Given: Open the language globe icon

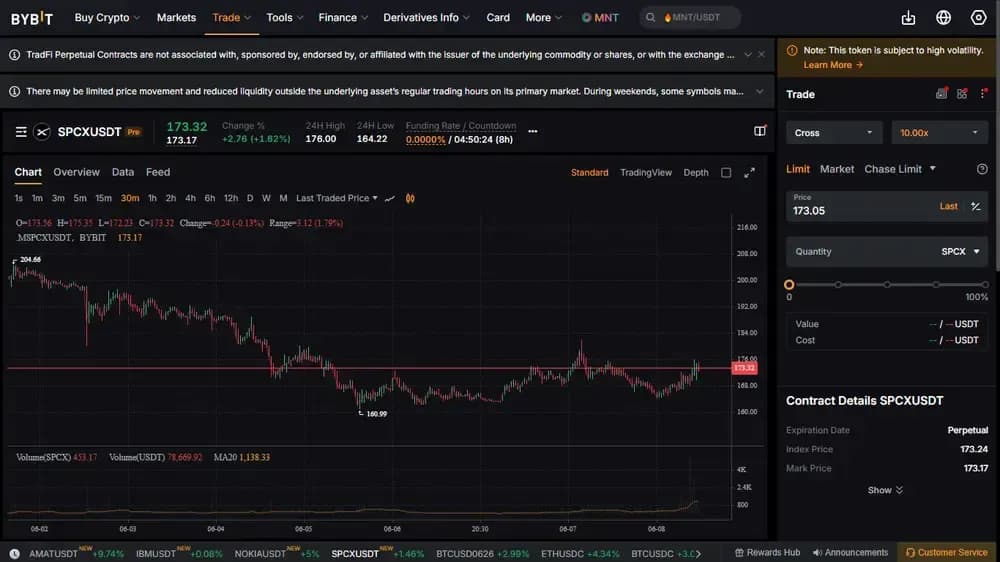Looking at the screenshot, I should click(943, 18).
